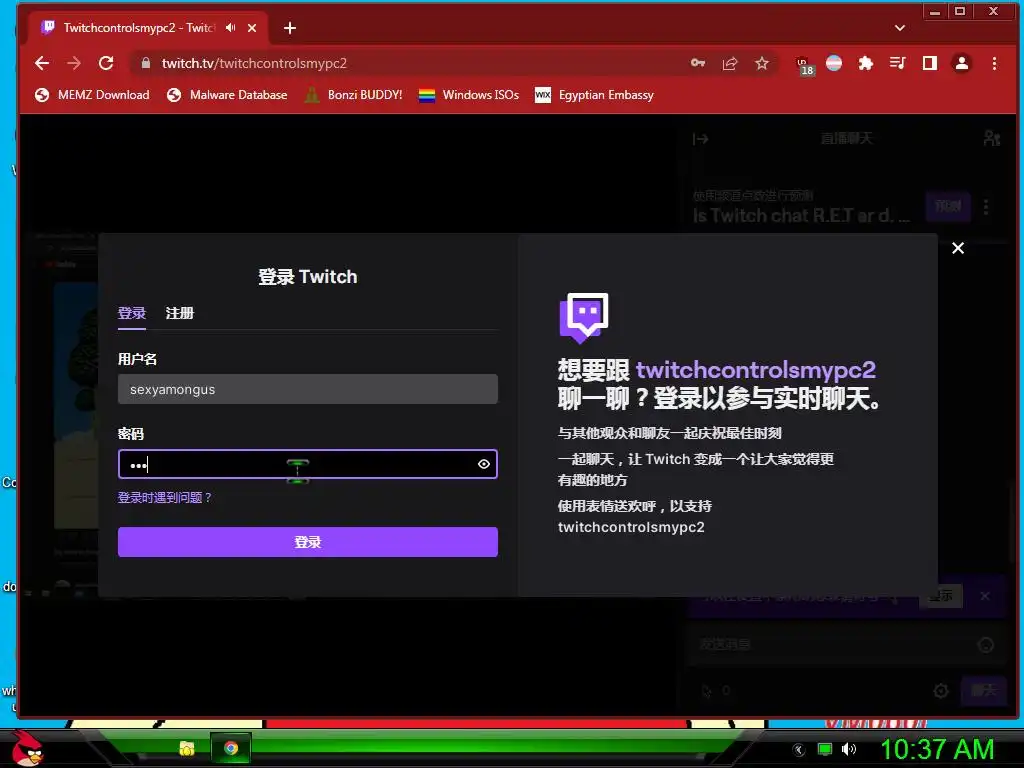This screenshot has width=1024, height=768.
Task: Show the password with the eye icon
Action: (x=484, y=464)
